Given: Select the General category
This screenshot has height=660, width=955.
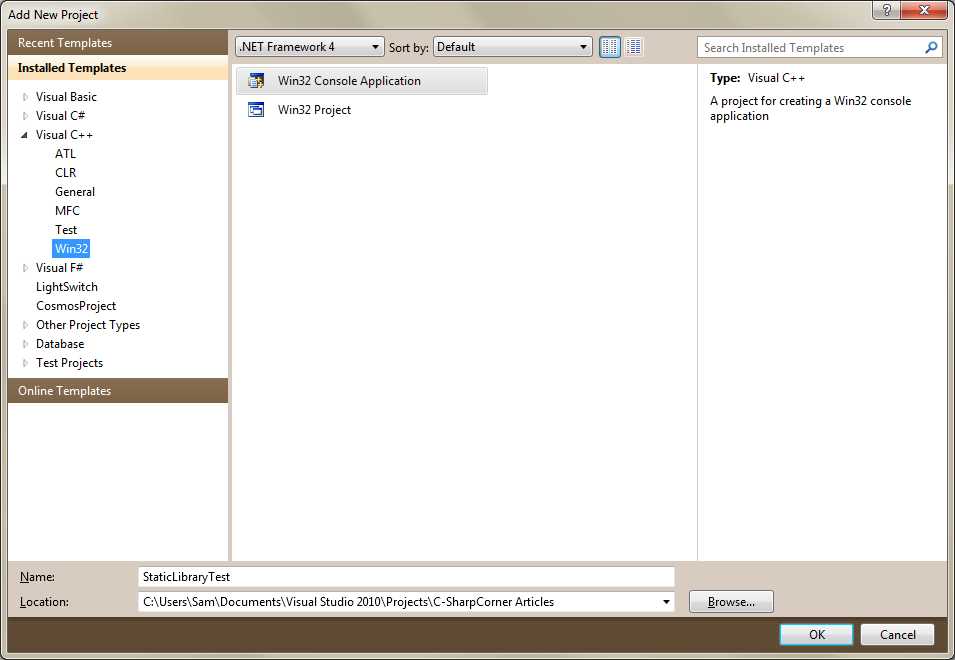Looking at the screenshot, I should [75, 192].
